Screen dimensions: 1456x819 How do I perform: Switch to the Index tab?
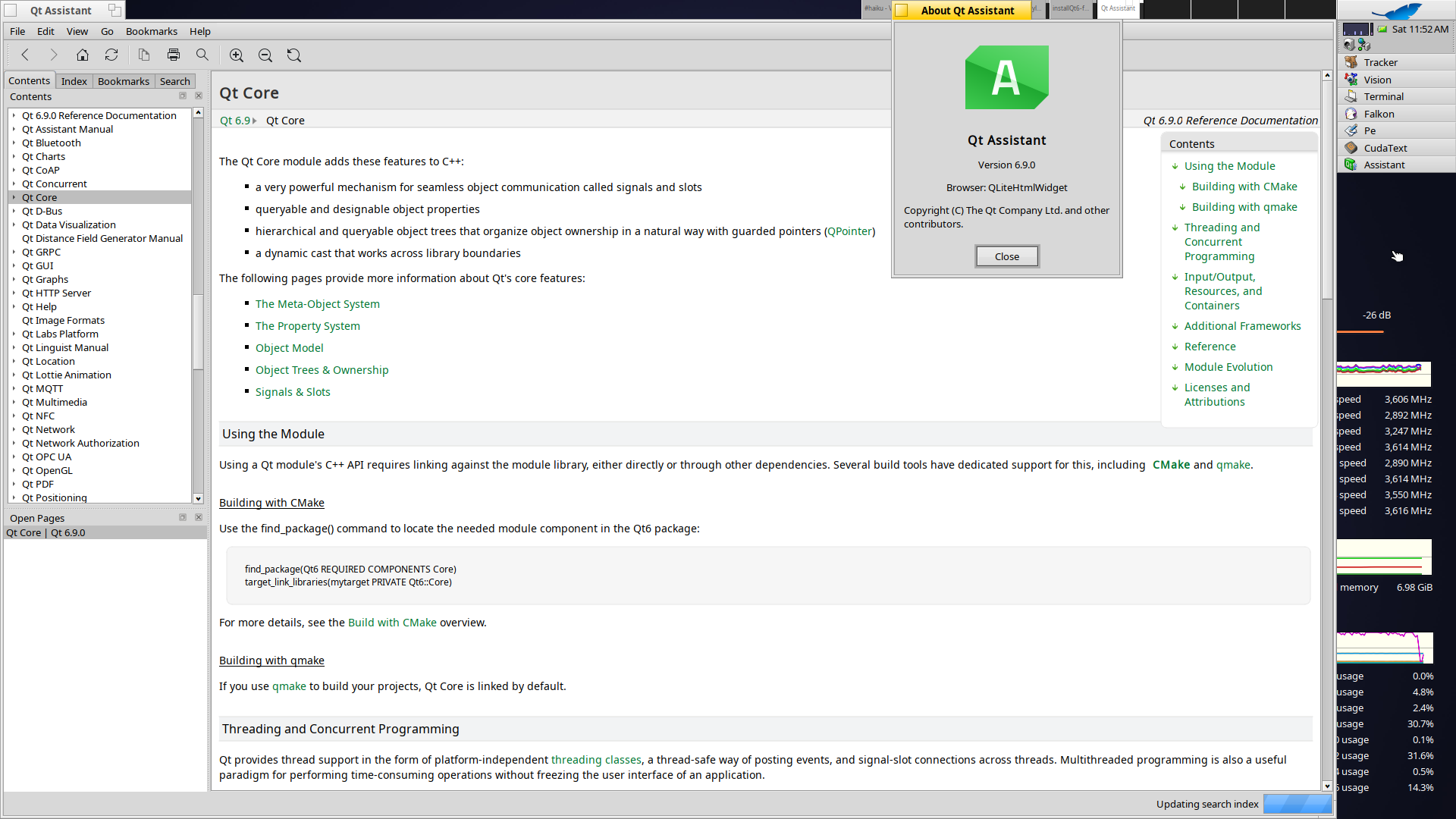pyautogui.click(x=74, y=81)
